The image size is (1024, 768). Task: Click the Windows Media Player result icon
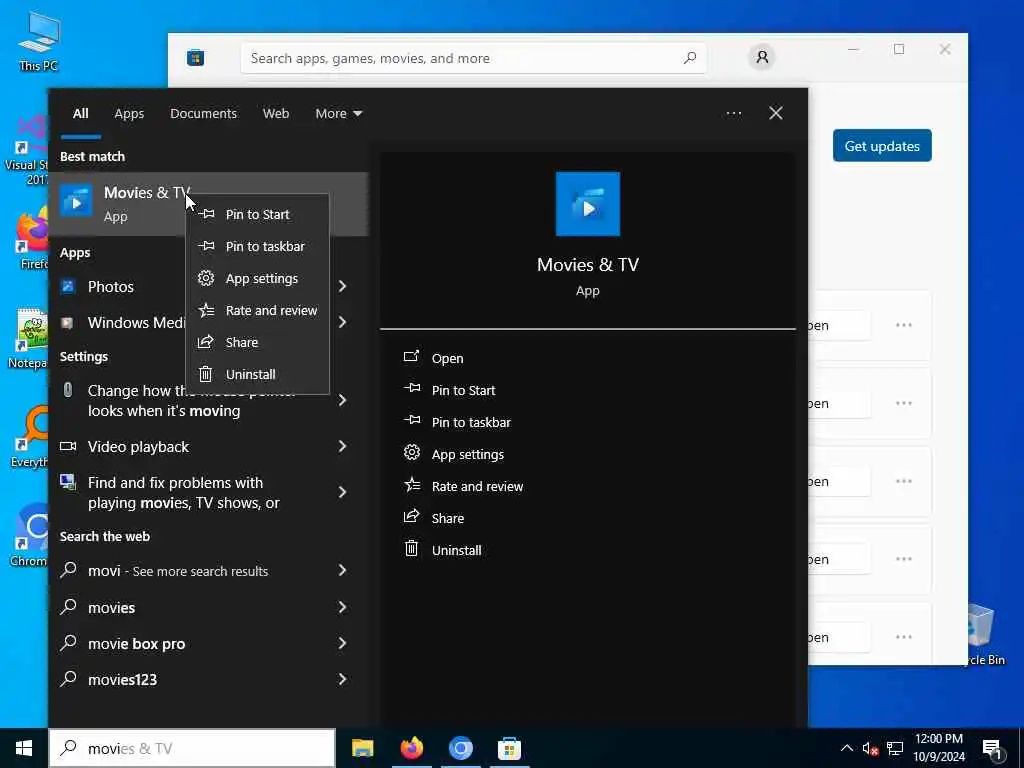click(x=67, y=322)
